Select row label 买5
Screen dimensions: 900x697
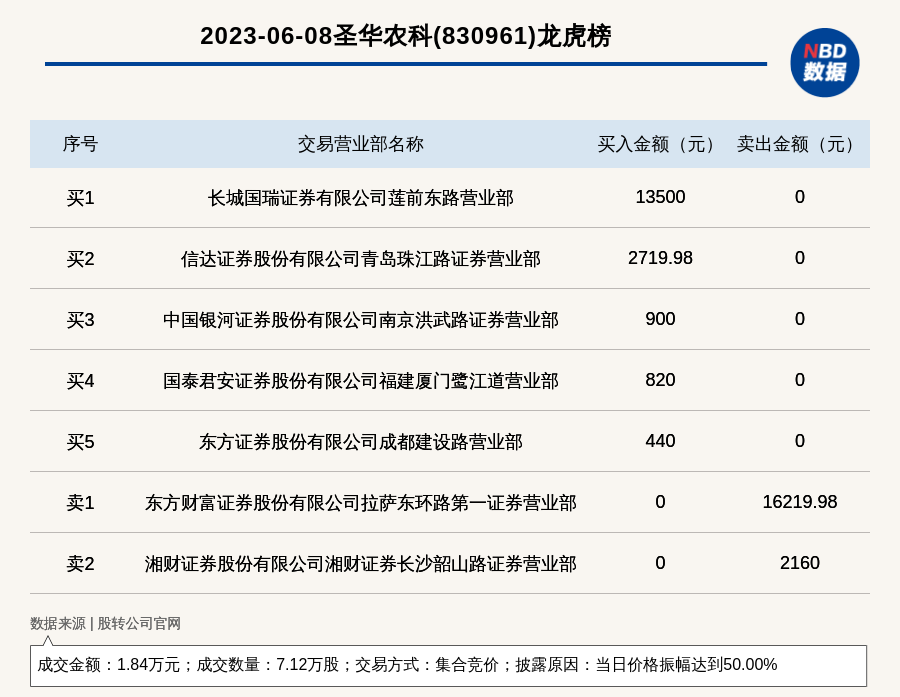tap(80, 442)
